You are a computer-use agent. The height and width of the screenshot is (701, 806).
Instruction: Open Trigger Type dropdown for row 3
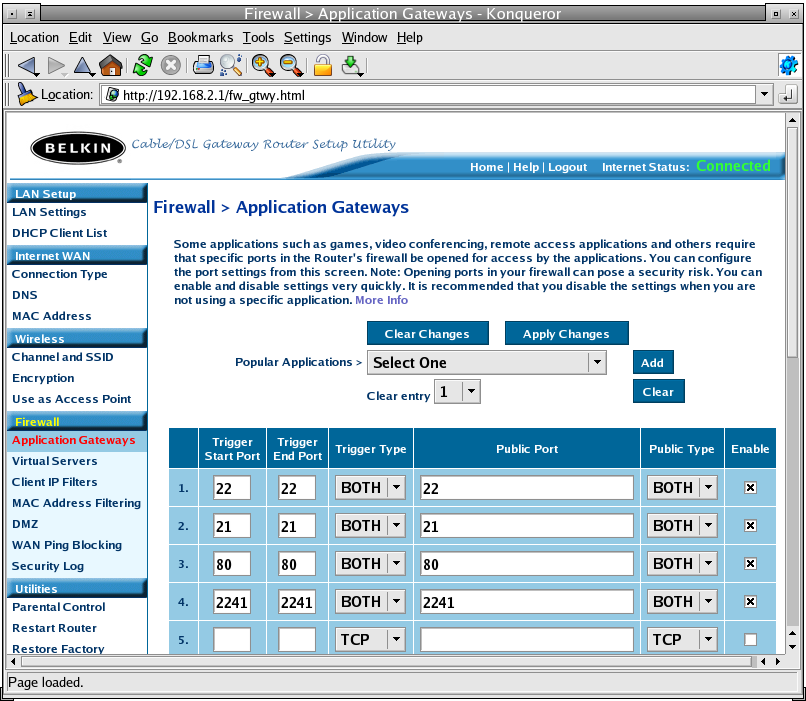[370, 564]
